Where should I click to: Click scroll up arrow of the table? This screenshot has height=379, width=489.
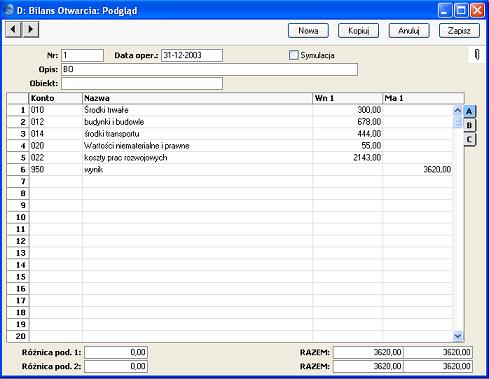(x=458, y=110)
